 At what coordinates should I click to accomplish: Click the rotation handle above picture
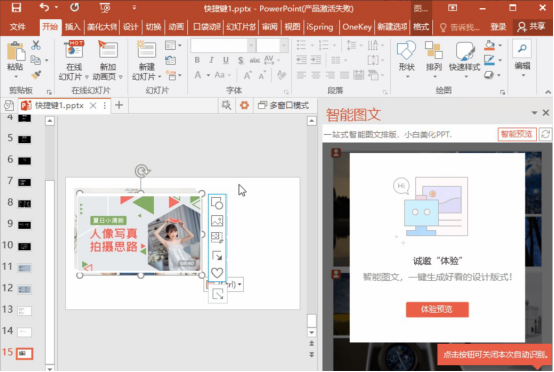(142, 171)
